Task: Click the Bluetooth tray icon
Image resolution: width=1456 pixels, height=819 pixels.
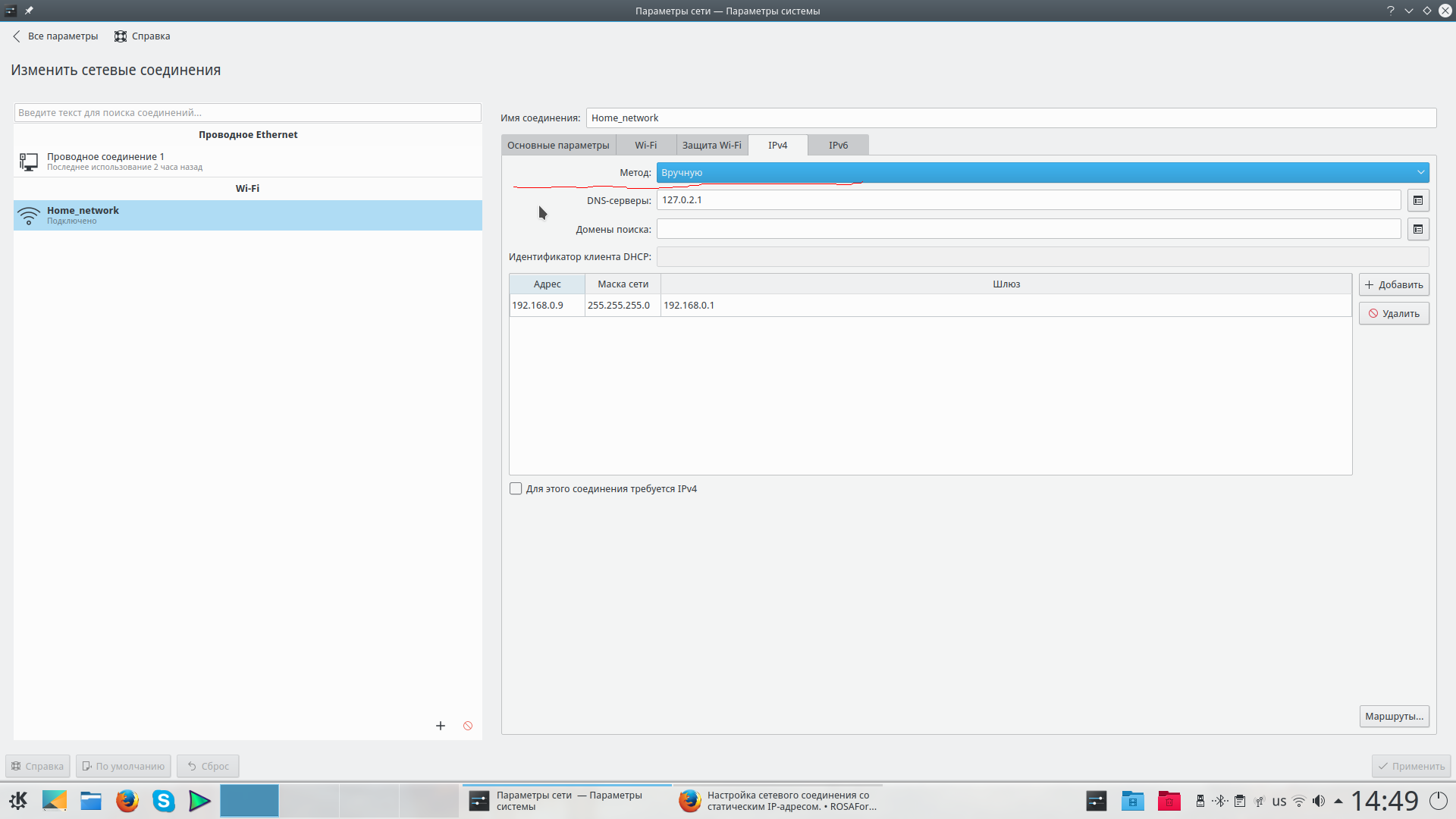Action: [1219, 801]
